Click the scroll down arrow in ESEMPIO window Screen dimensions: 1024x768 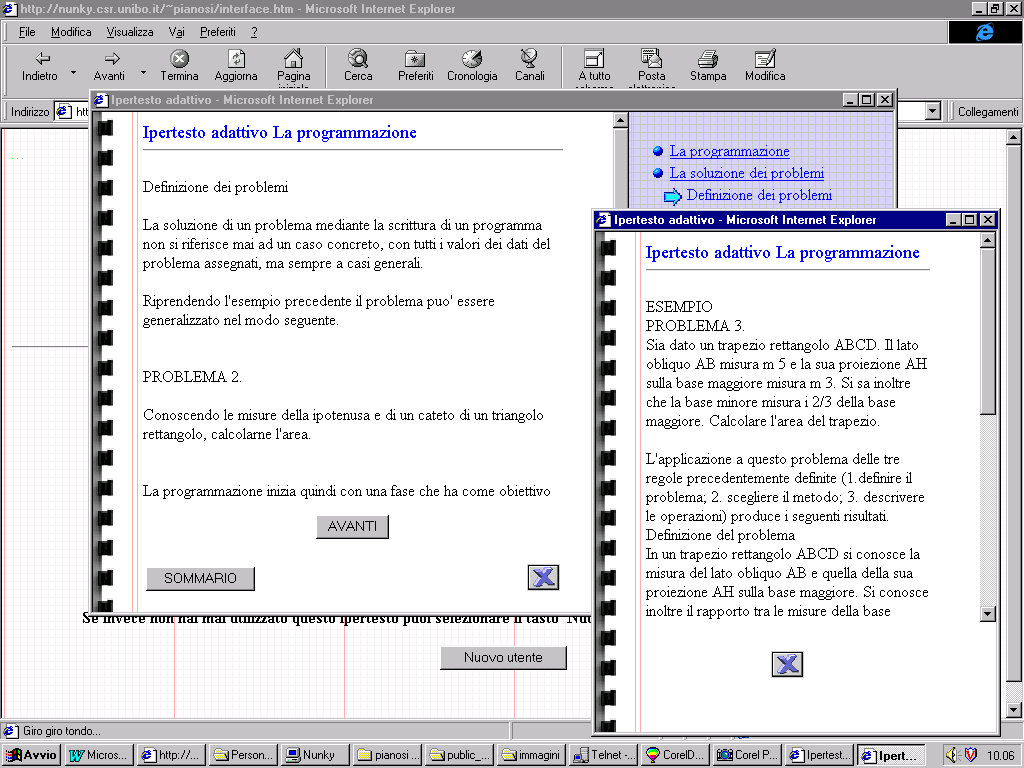(x=988, y=613)
